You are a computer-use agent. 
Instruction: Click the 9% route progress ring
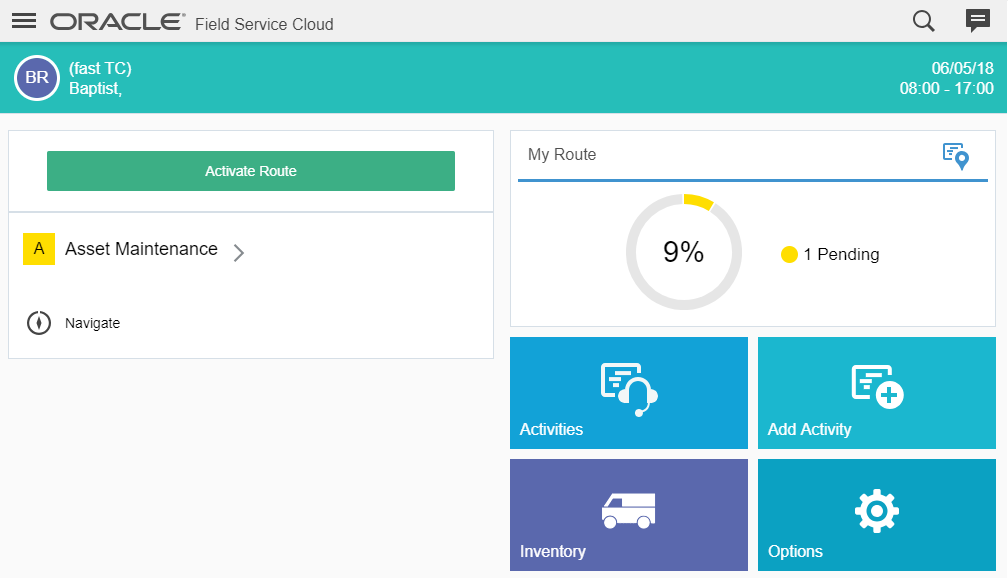[x=684, y=252]
